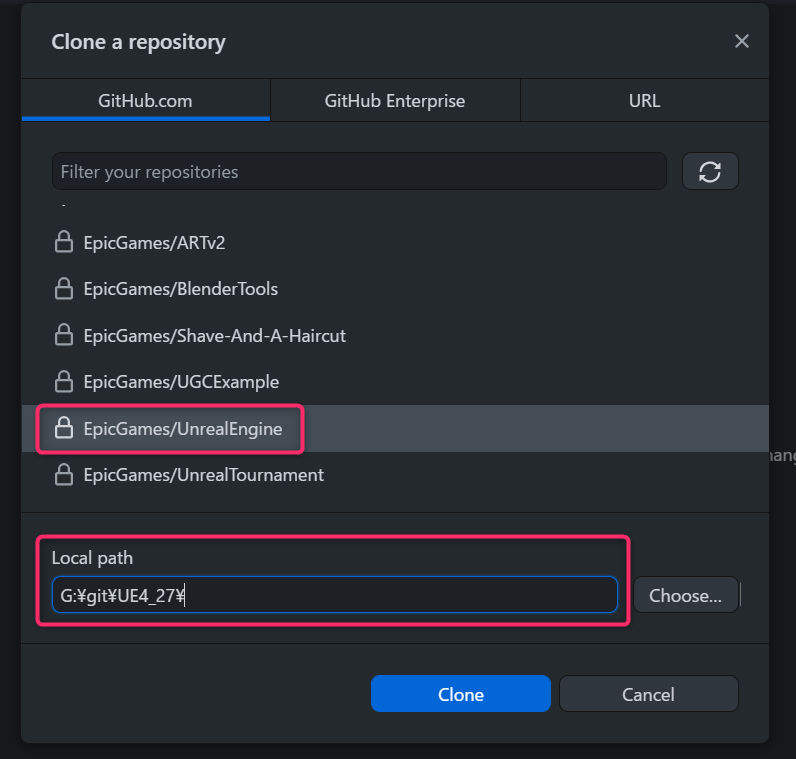Click the lock icon beside EpicGames/Shave-And-A-Haircut
Viewport: 796px width, 759px height.
[64, 335]
